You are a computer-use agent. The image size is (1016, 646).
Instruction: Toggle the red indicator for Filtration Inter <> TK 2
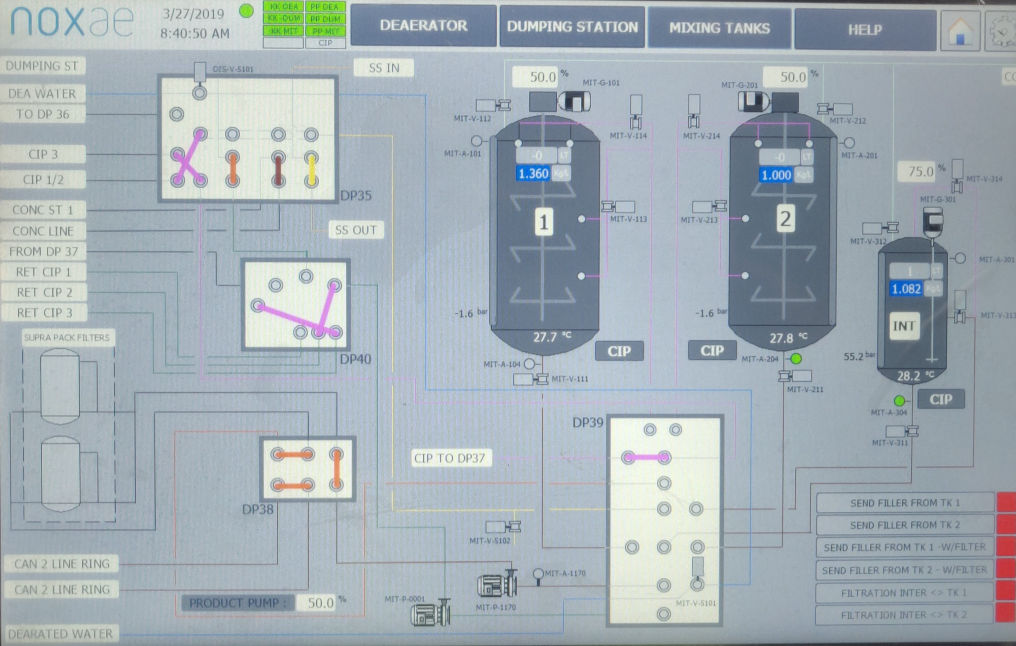tap(1005, 616)
